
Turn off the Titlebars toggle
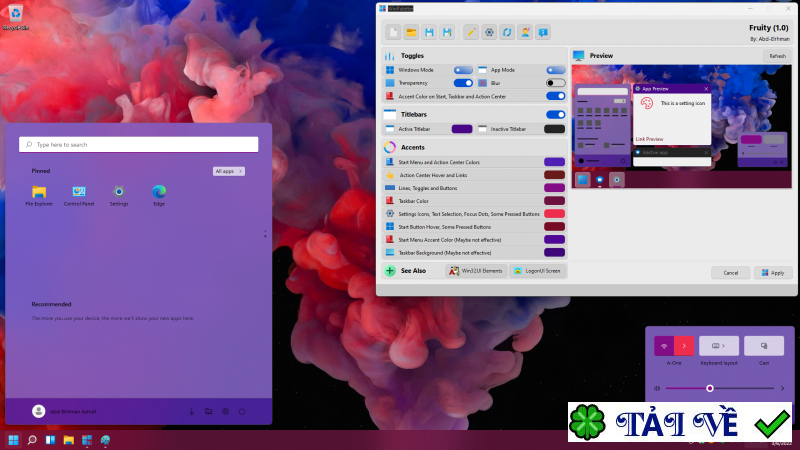point(555,115)
